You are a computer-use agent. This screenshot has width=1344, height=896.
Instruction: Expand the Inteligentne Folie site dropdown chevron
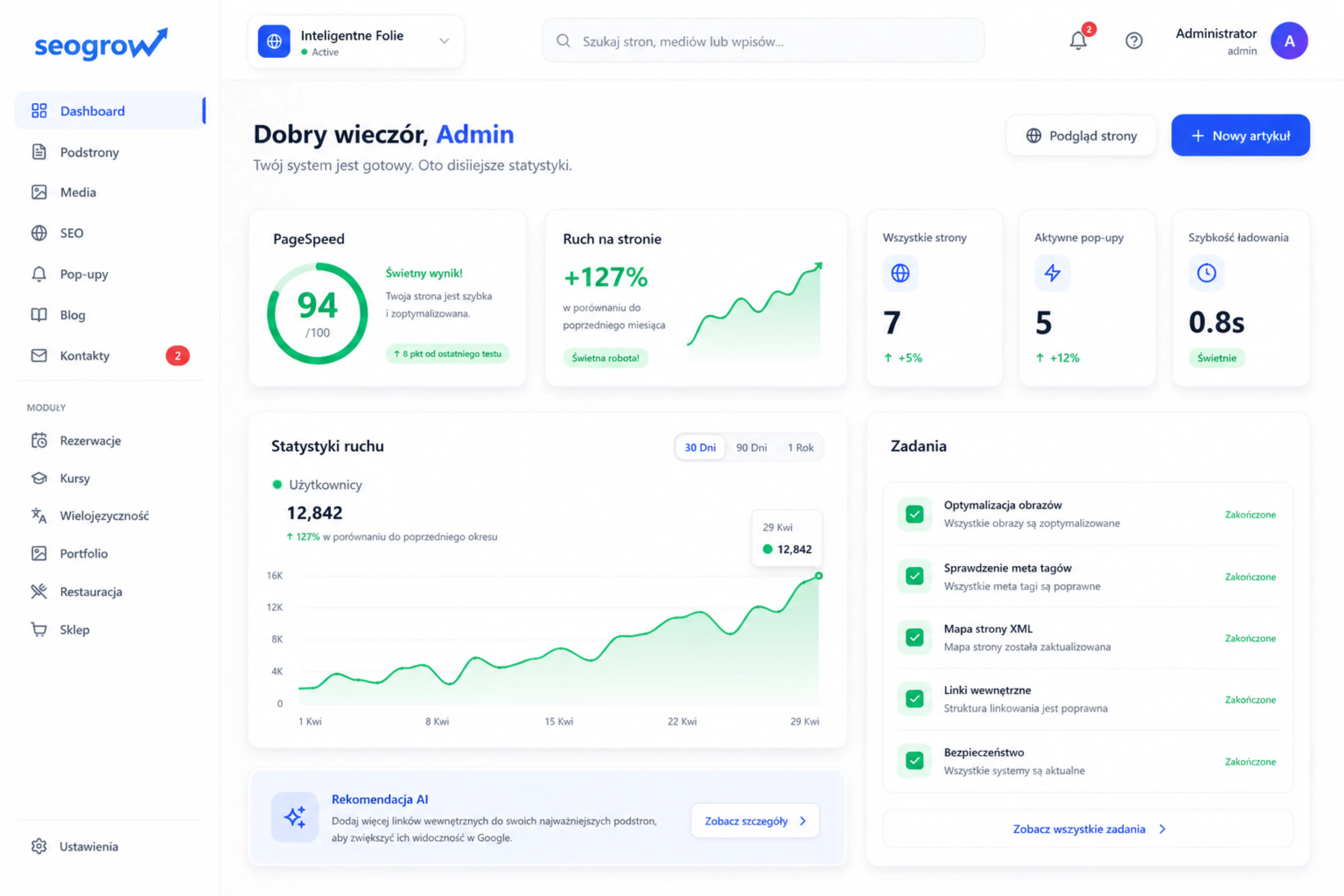pyautogui.click(x=444, y=41)
